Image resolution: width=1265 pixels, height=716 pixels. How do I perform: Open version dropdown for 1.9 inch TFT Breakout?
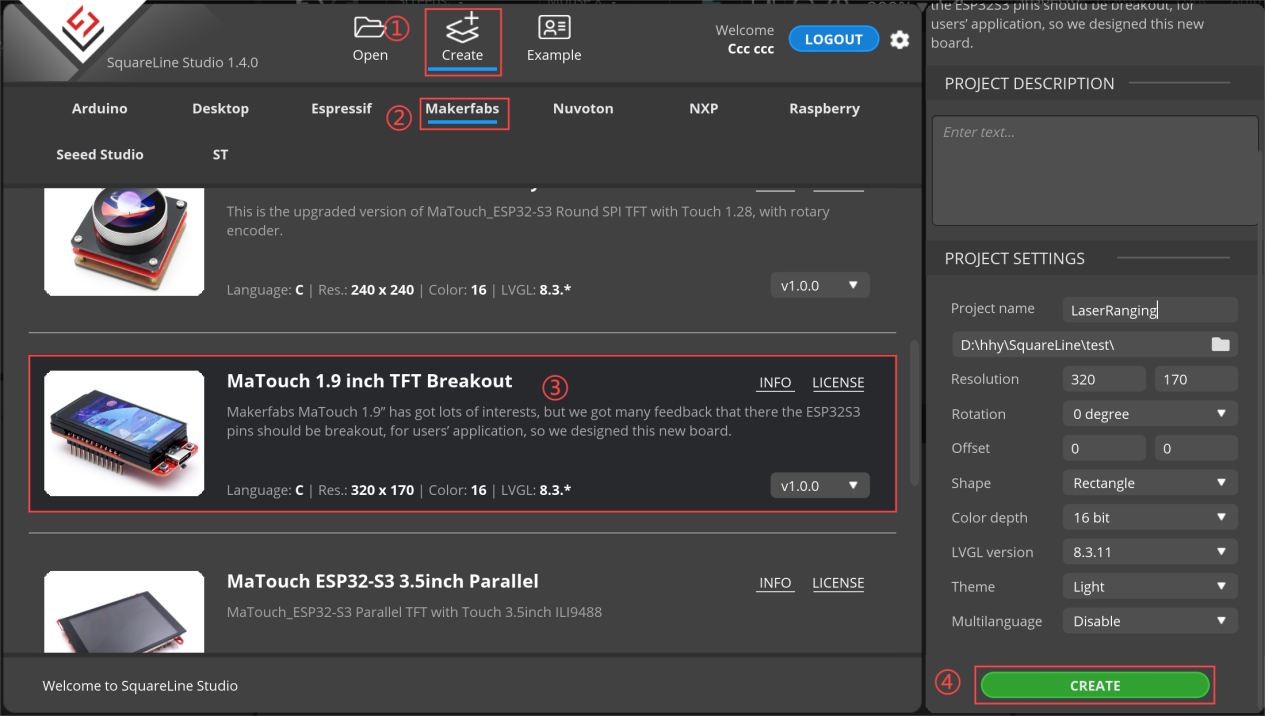click(x=820, y=486)
